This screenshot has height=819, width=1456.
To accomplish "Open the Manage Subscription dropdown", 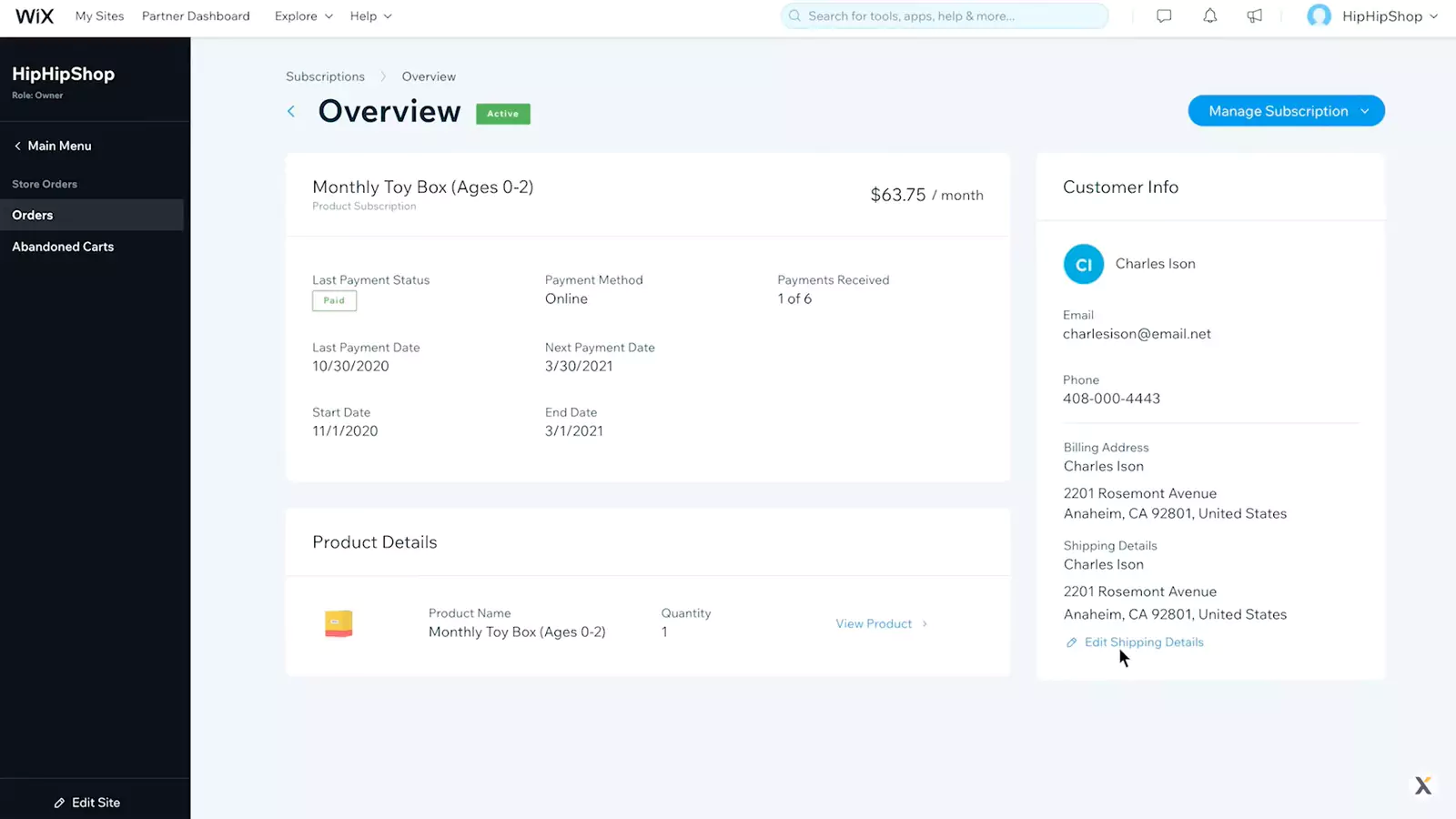I will tap(1286, 111).
